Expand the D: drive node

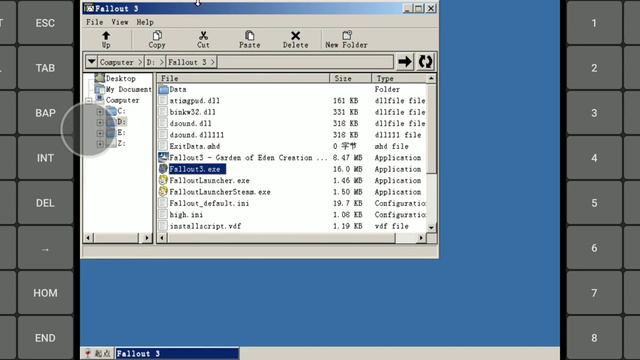pos(100,122)
